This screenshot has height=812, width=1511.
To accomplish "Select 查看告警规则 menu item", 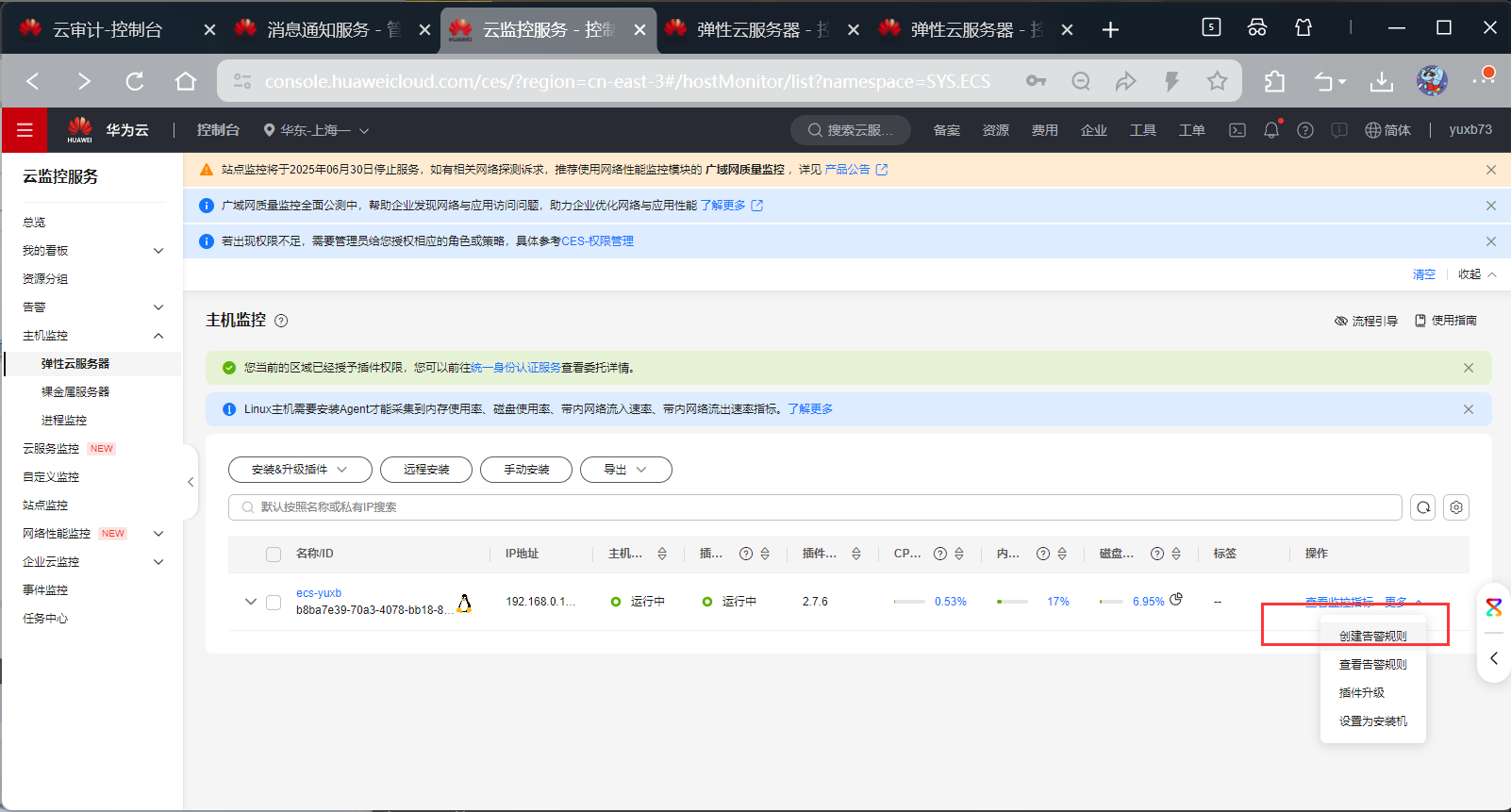I will point(1372,665).
